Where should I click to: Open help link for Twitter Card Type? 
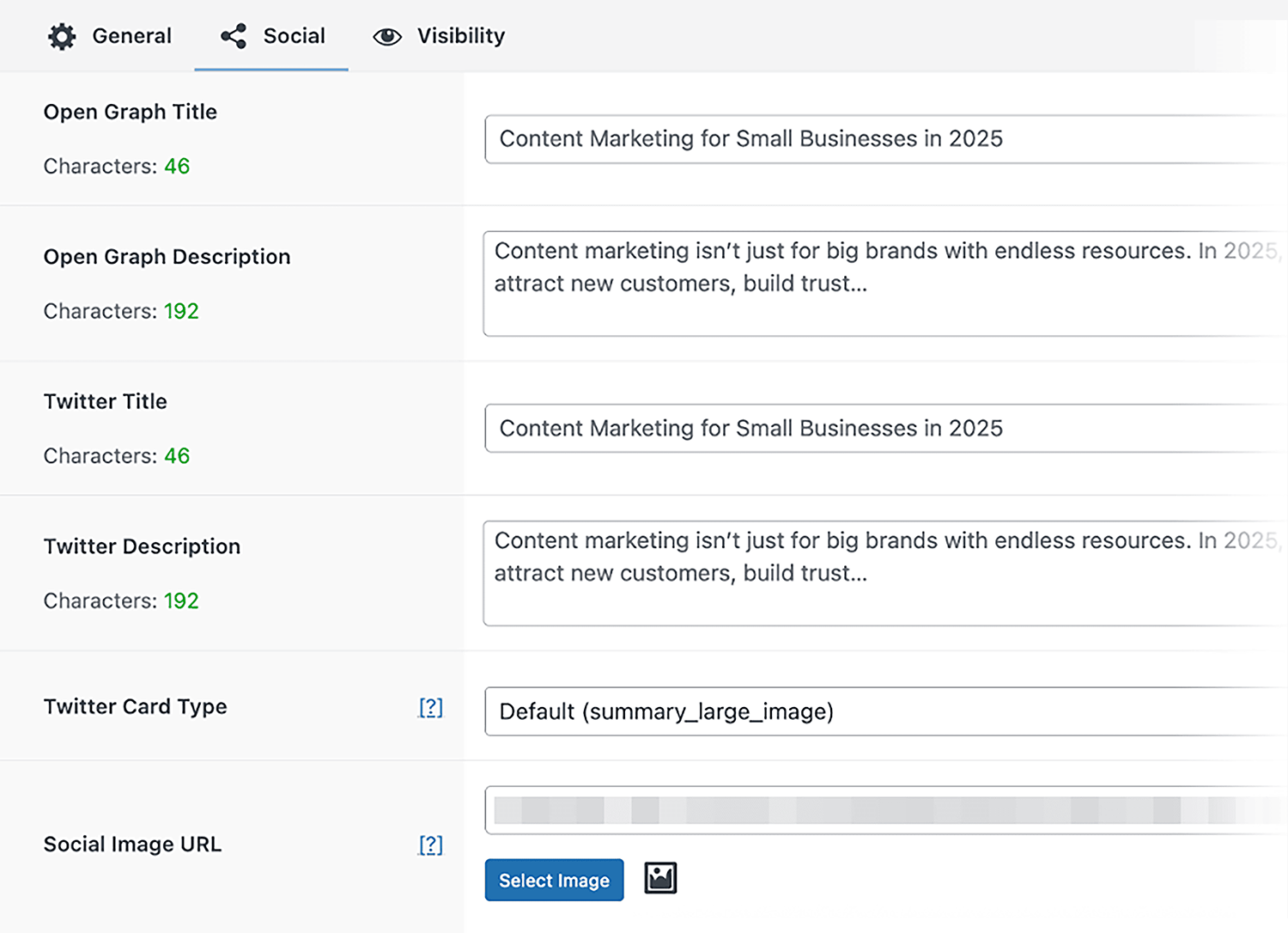(x=430, y=707)
